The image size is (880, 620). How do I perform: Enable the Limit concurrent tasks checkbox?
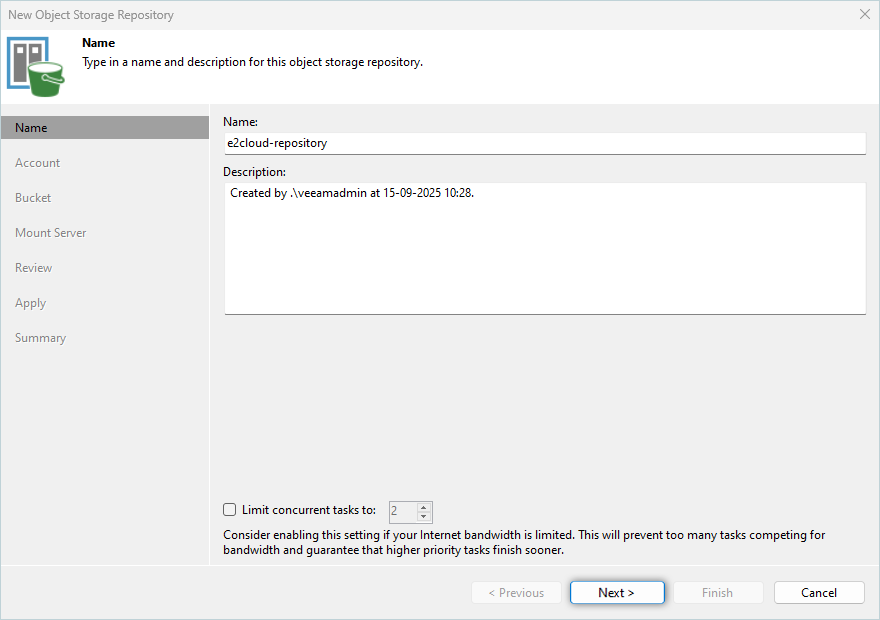230,510
